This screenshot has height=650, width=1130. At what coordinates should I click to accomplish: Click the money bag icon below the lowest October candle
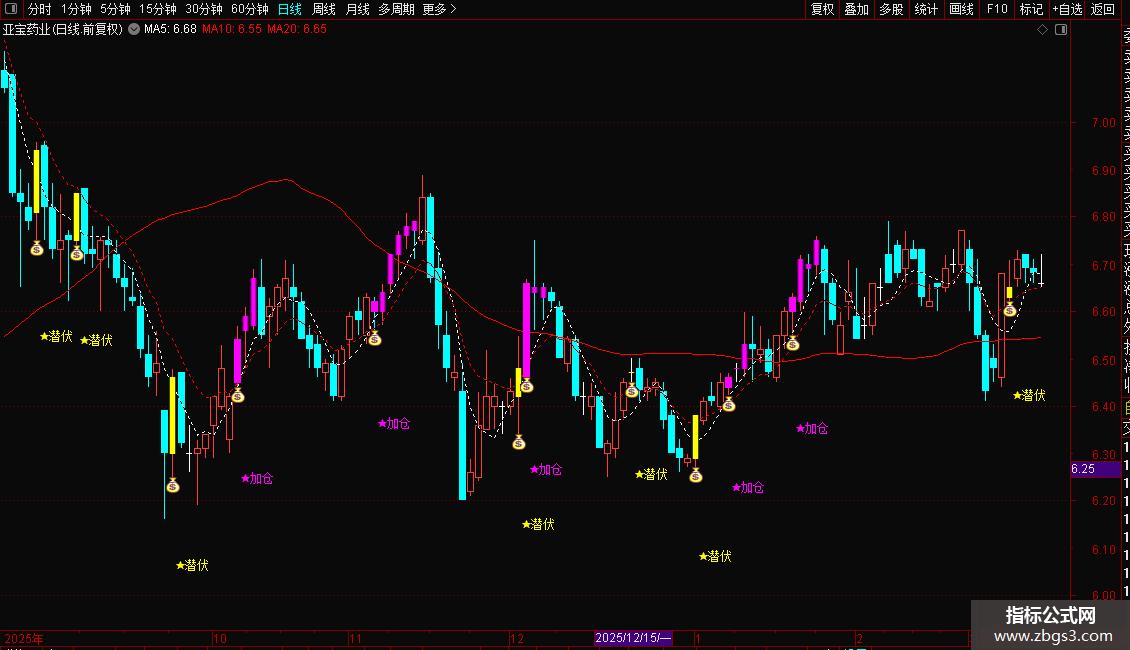point(173,485)
